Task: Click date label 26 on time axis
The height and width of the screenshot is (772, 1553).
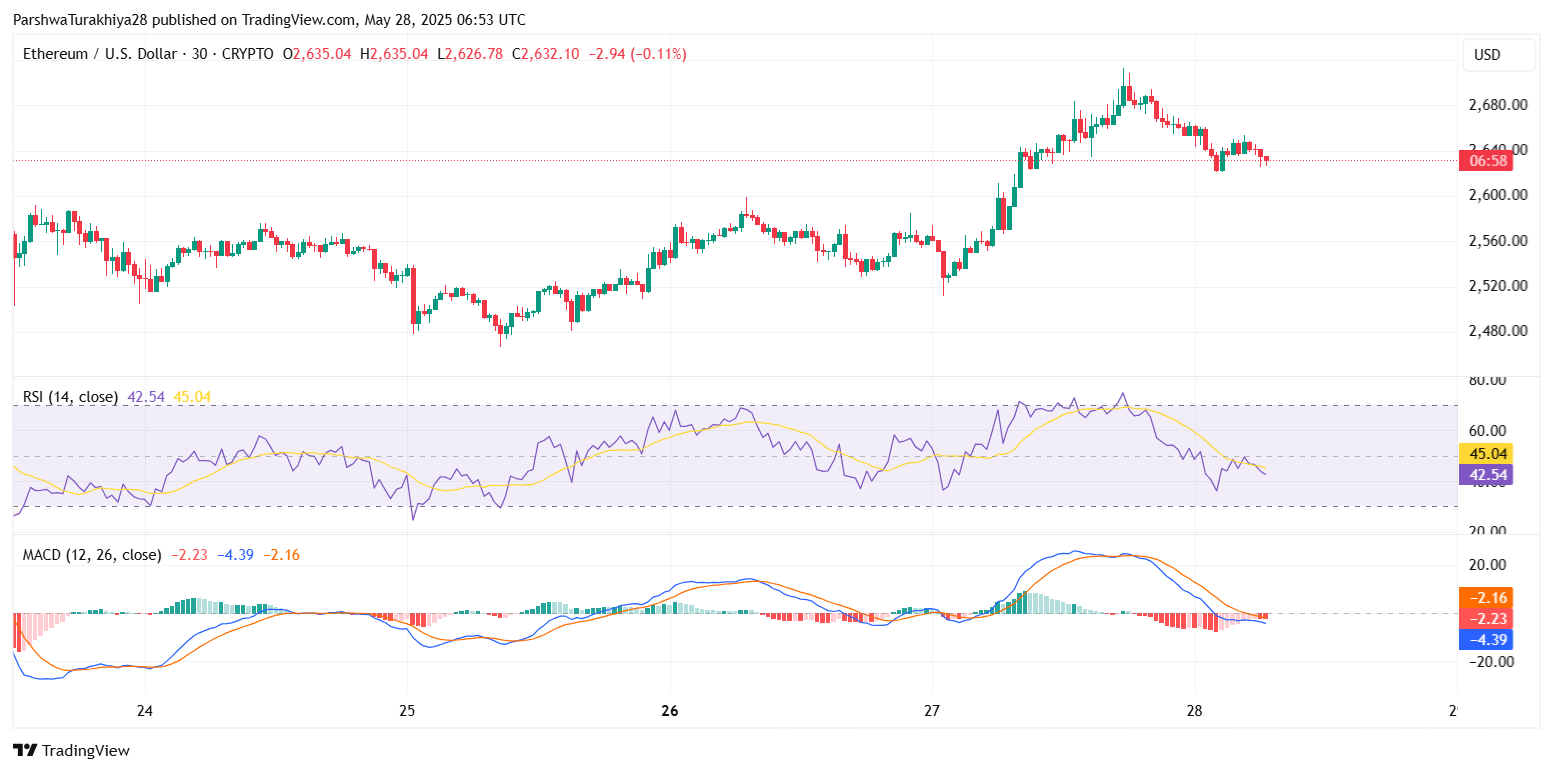Action: (669, 712)
